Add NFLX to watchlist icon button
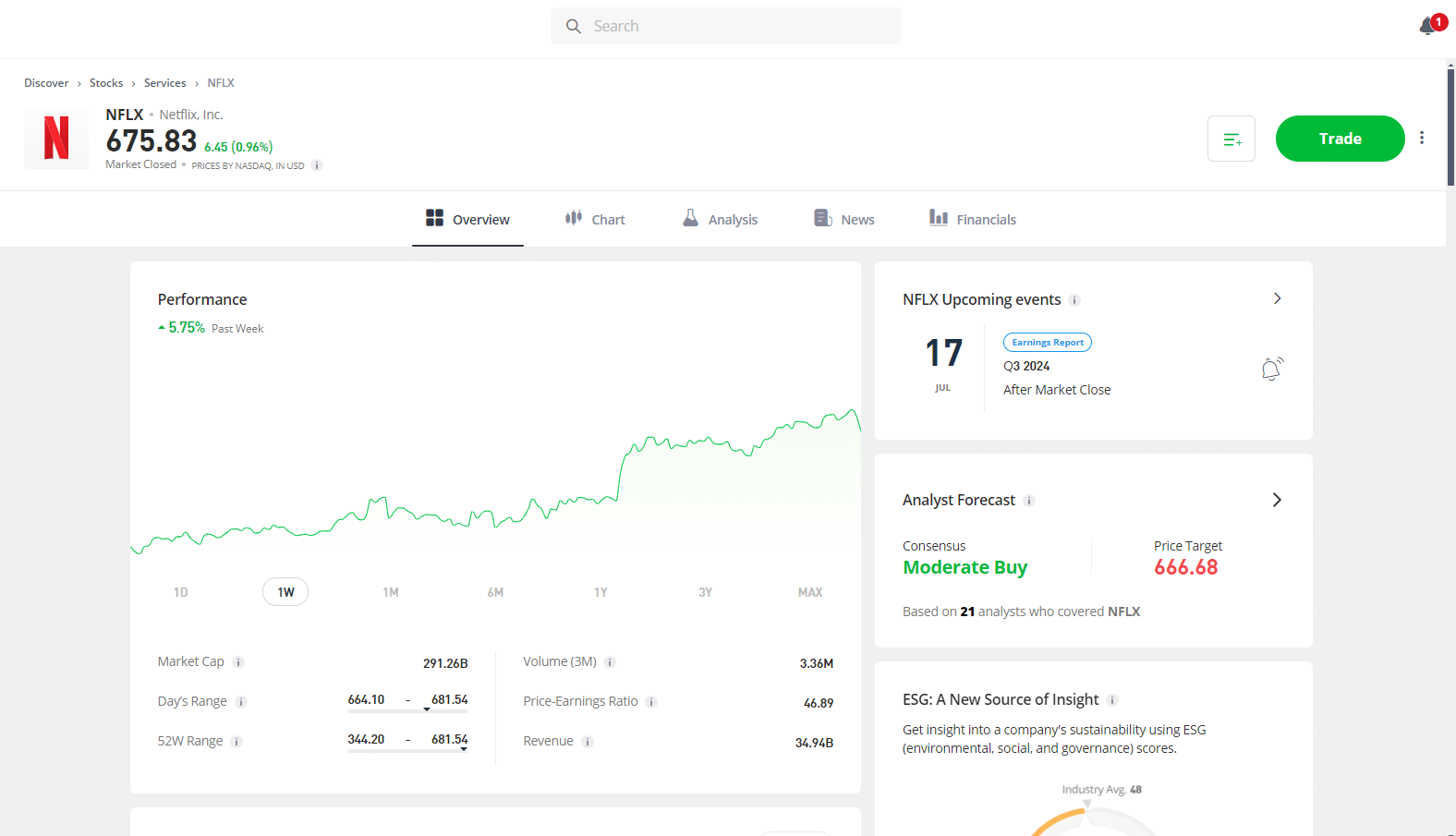 coord(1232,139)
